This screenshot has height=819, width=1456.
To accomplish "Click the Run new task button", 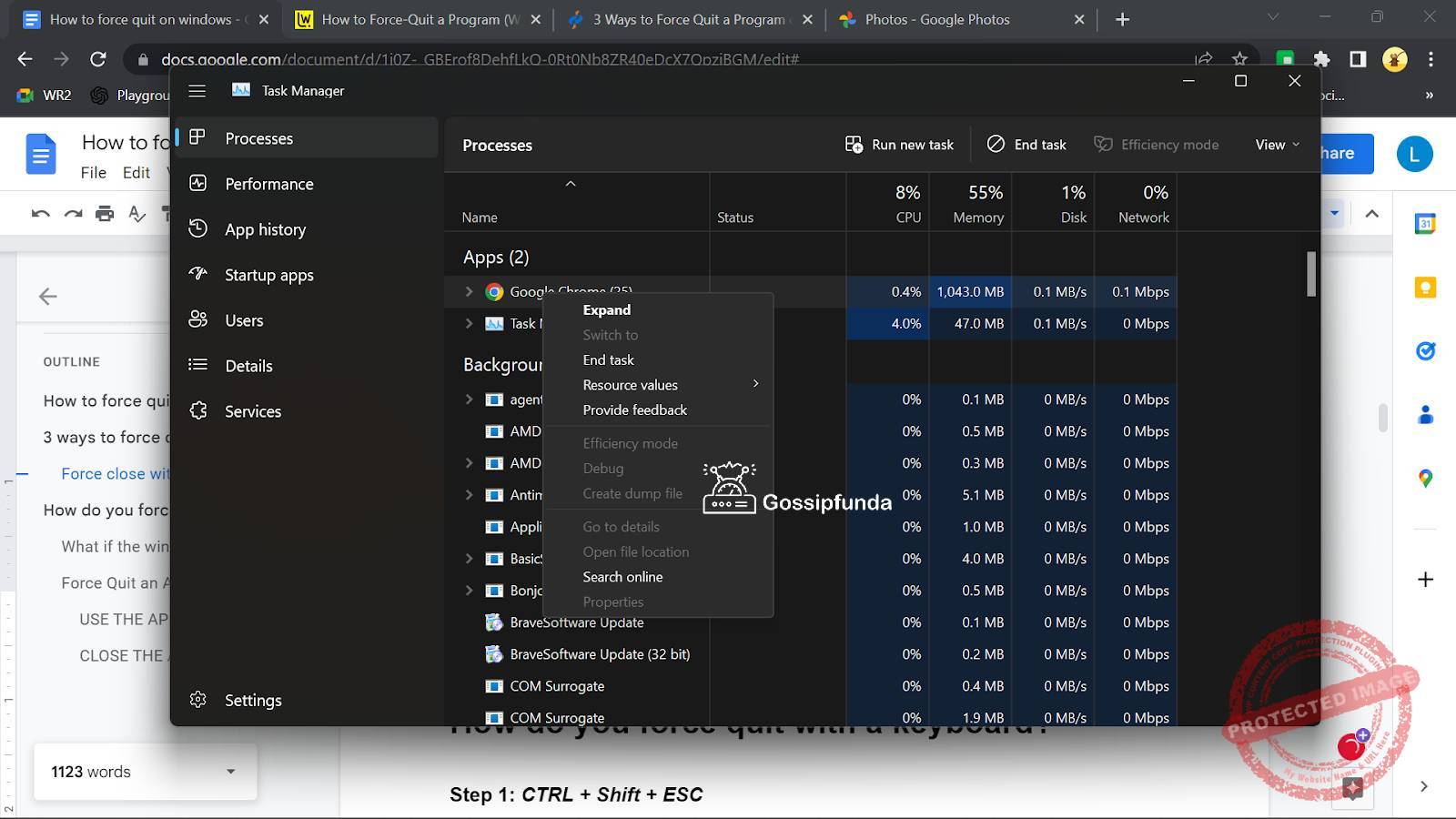I will (x=899, y=145).
